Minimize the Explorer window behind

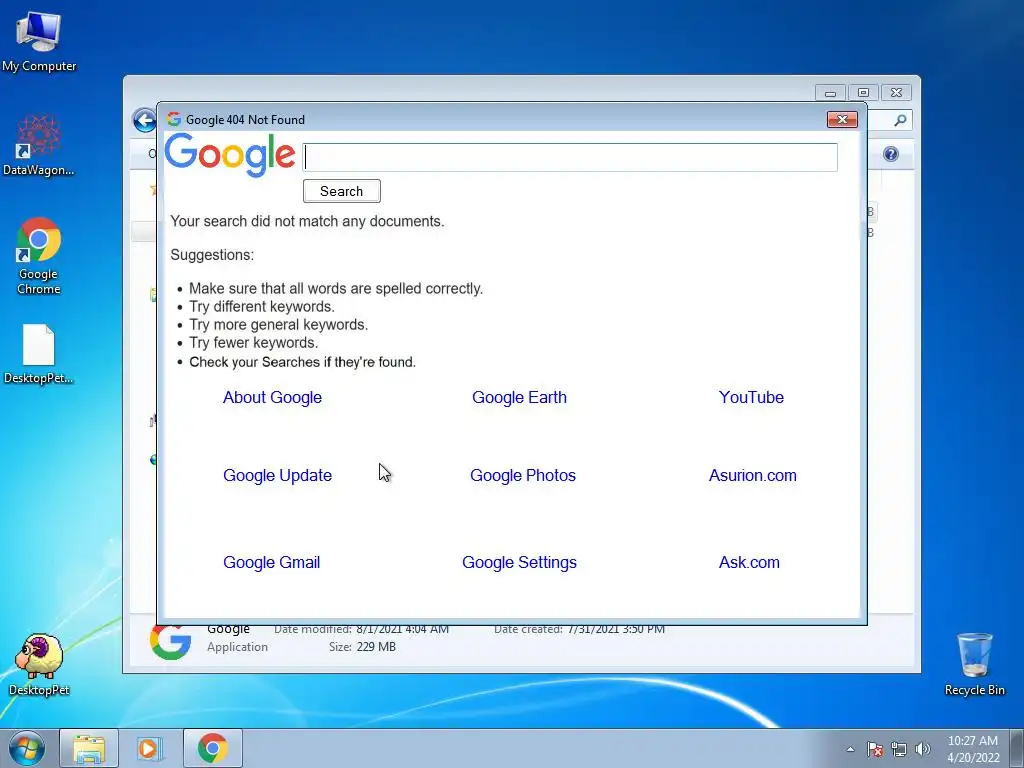tap(830, 93)
